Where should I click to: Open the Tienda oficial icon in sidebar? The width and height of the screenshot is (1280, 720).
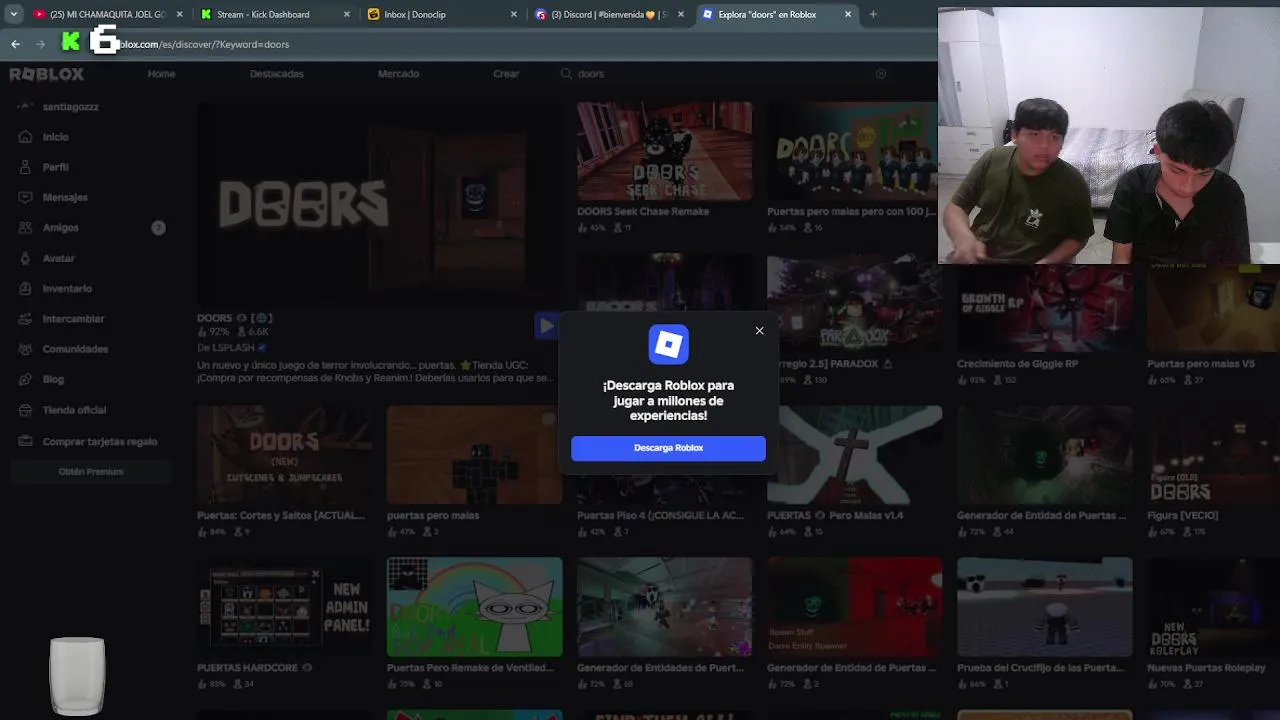tap(26, 410)
